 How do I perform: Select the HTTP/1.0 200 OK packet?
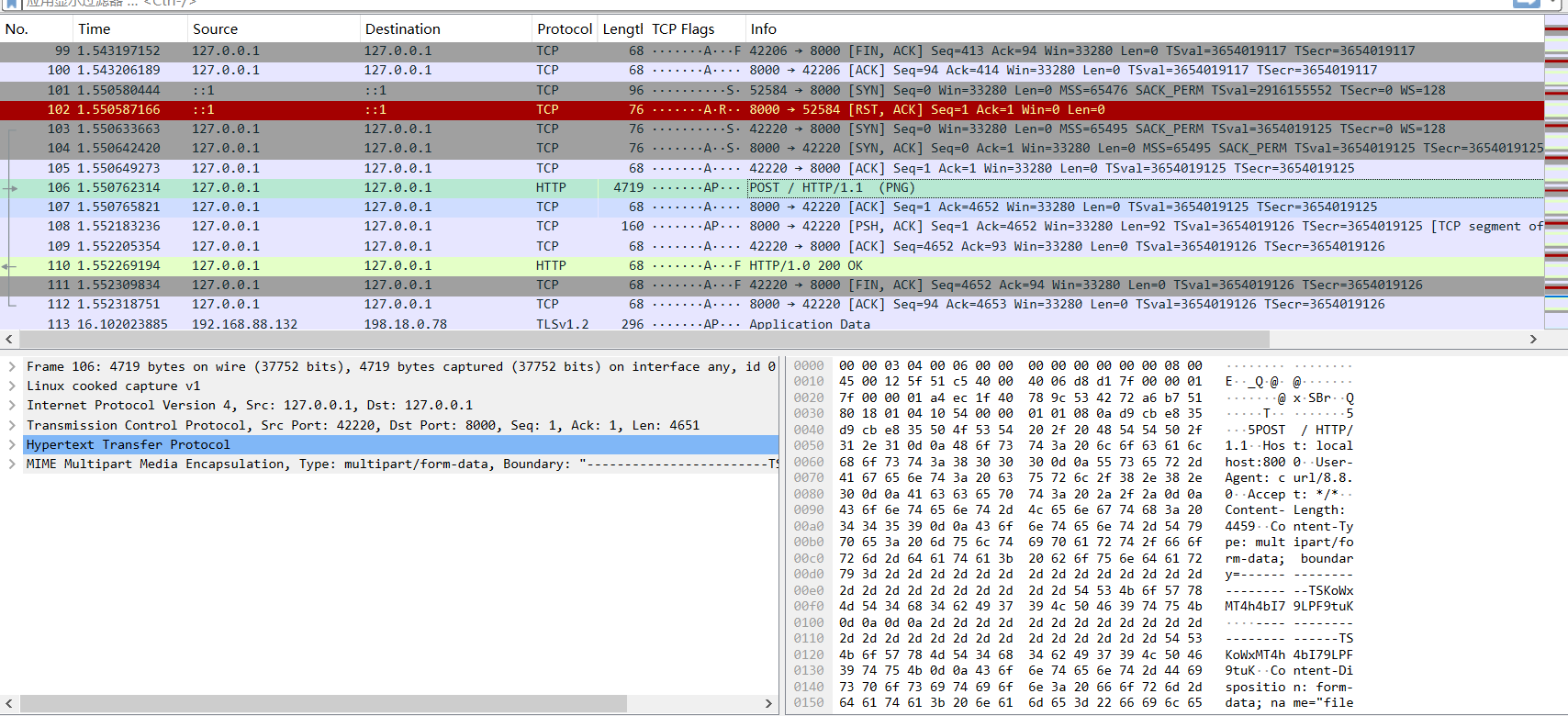(x=771, y=265)
